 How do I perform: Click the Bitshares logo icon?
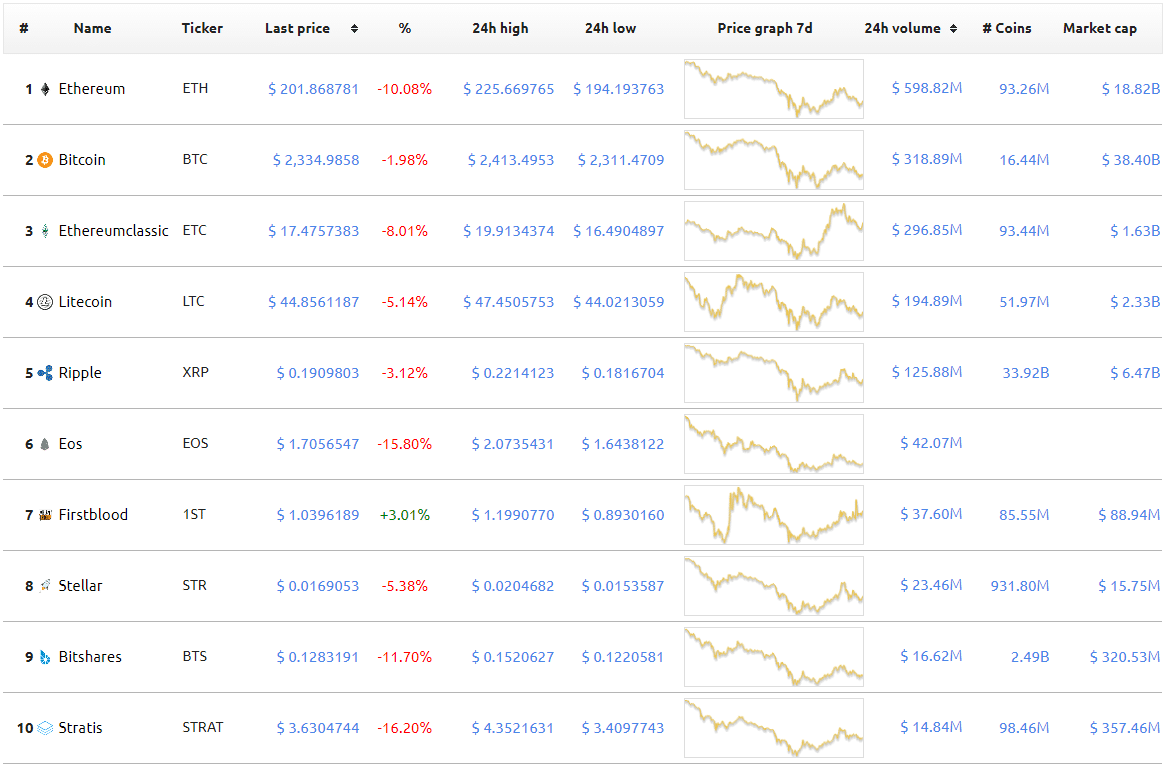[x=45, y=657]
